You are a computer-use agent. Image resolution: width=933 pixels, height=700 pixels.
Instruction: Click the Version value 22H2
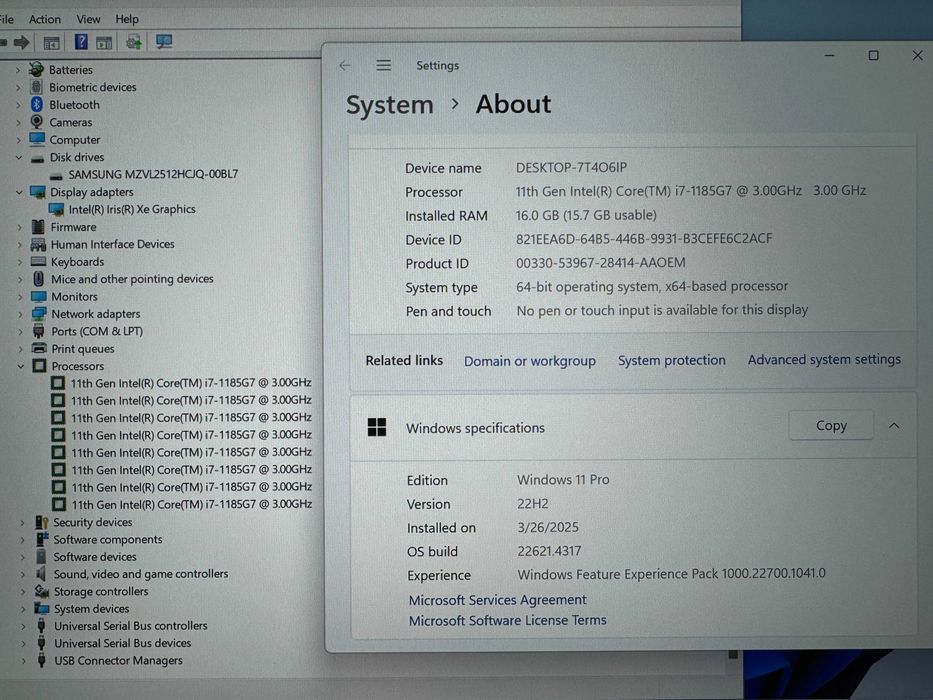[x=533, y=504]
